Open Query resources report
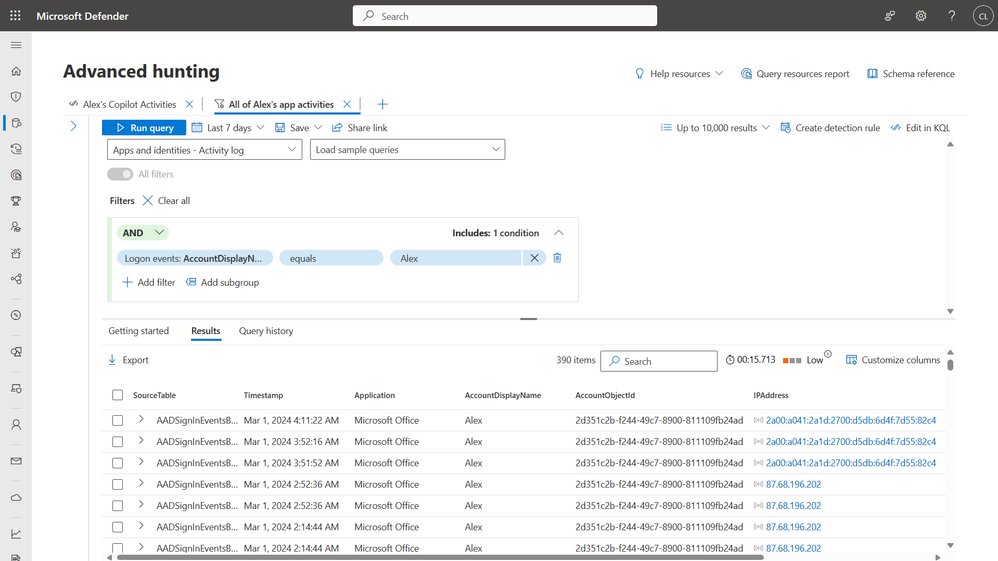This screenshot has width=998, height=561. tap(794, 74)
